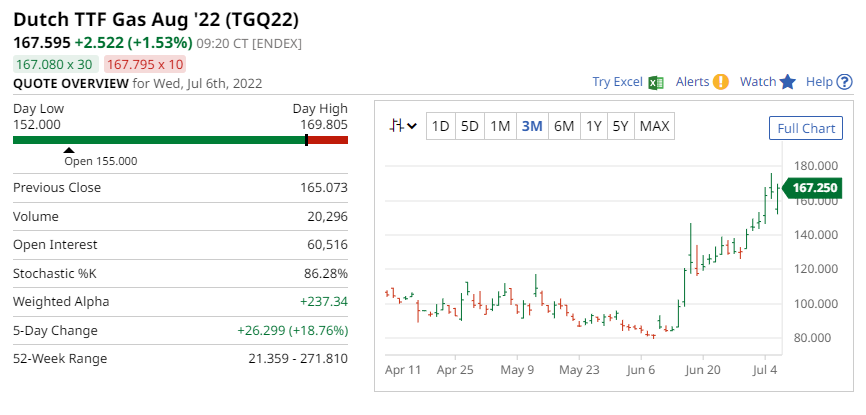Click the 09:20 CT [ENDEX] timestamp
This screenshot has height=415, width=866.
[249, 44]
